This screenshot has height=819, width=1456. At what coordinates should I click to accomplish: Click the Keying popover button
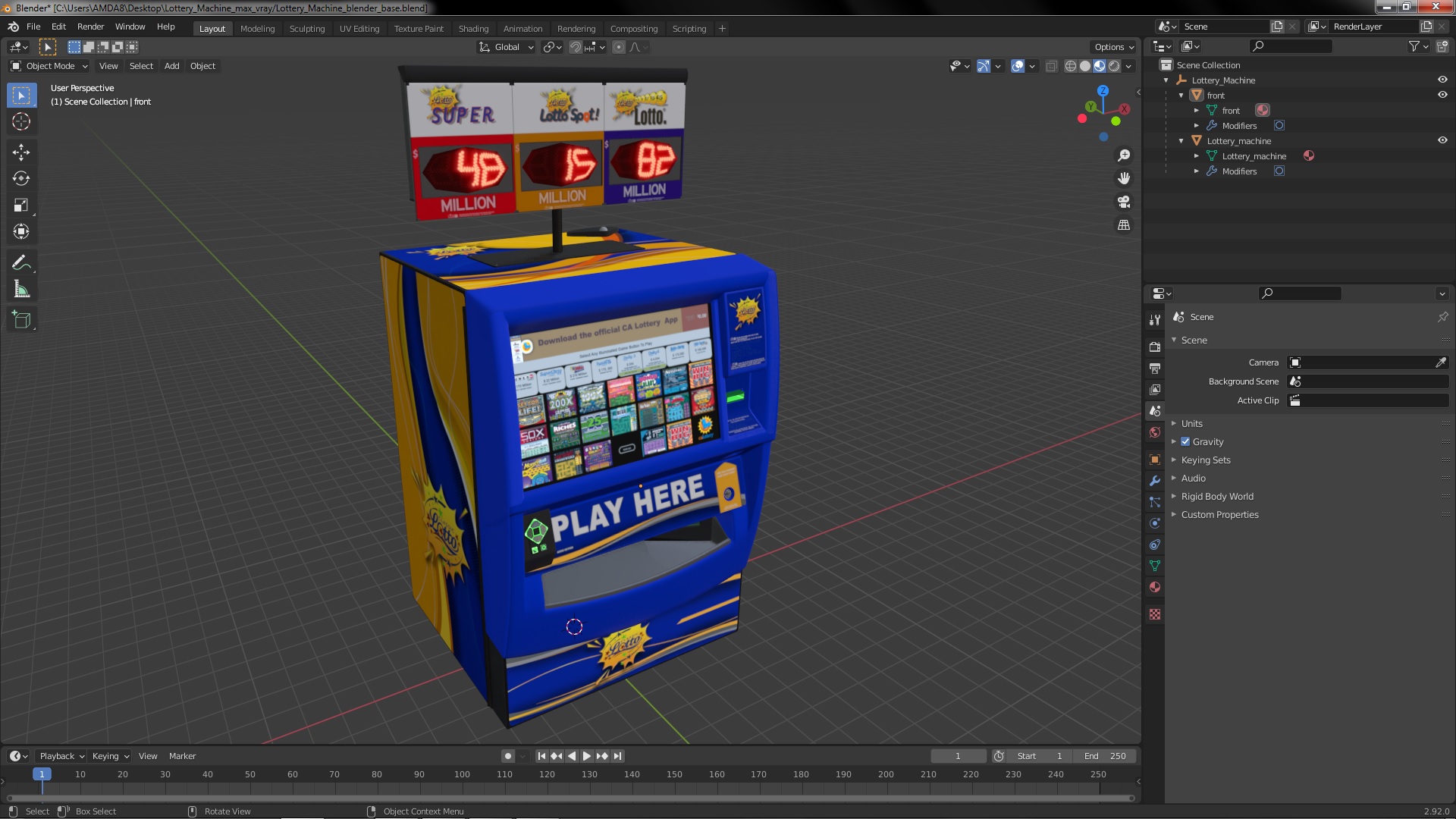point(111,756)
